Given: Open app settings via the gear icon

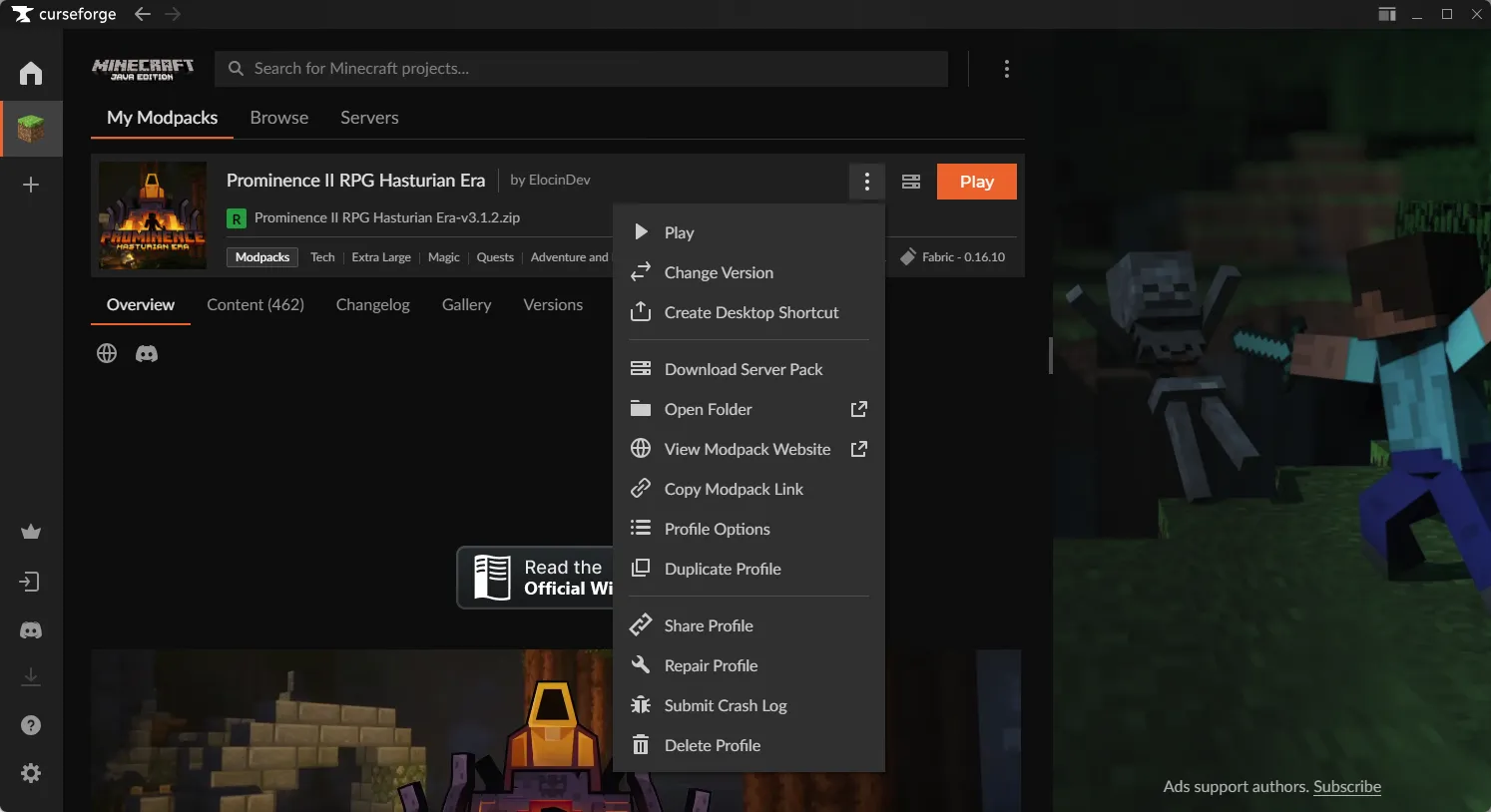Looking at the screenshot, I should [30, 773].
